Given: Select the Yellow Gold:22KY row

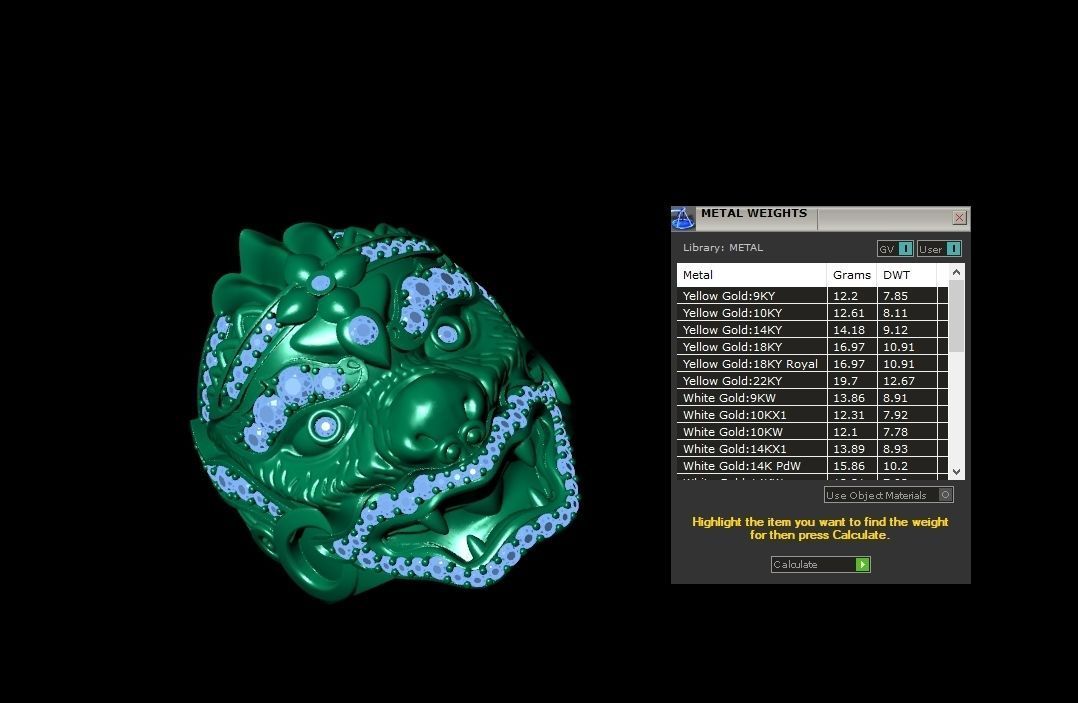Looking at the screenshot, I should (812, 381).
